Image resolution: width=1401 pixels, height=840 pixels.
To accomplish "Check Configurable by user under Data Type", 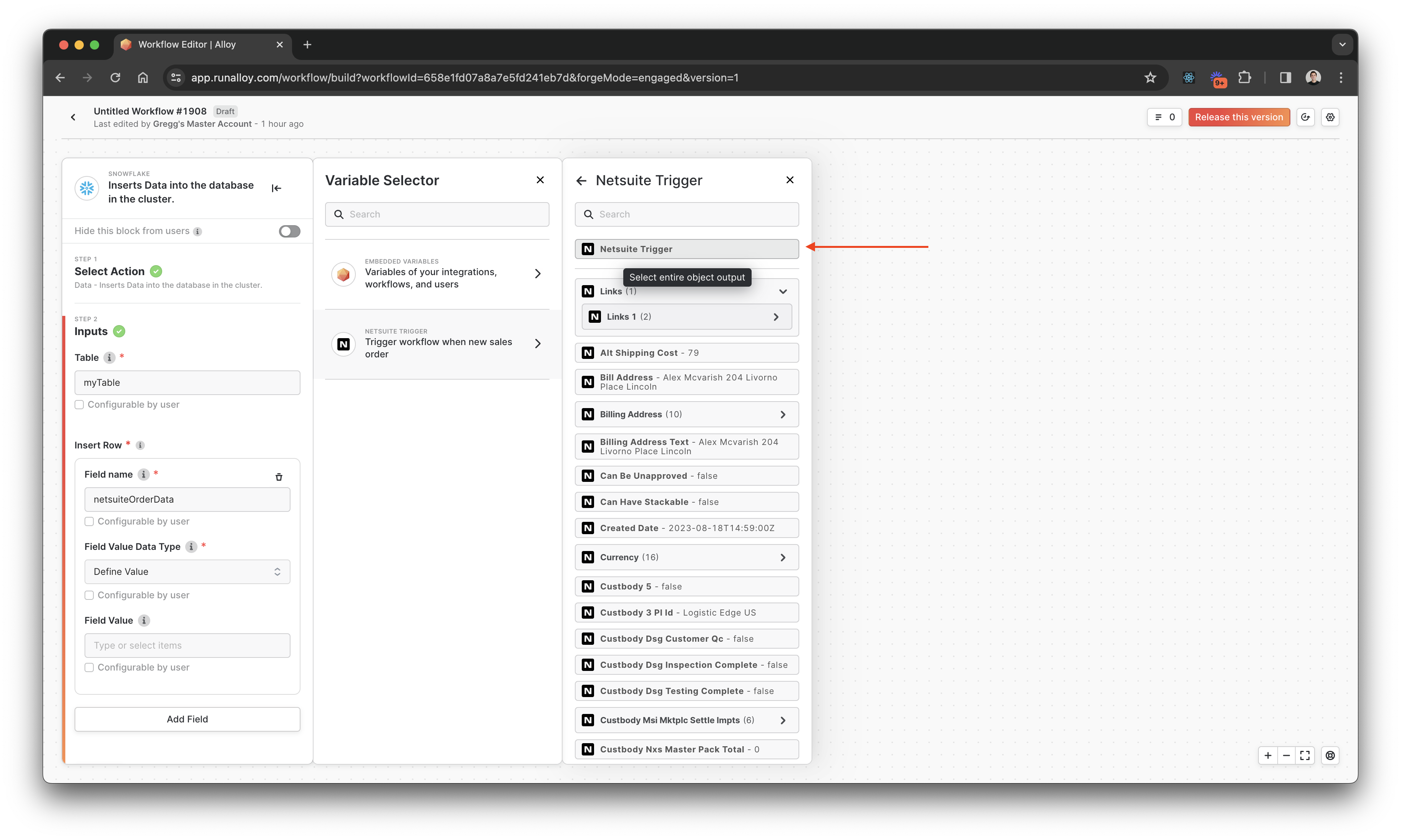I will pyautogui.click(x=89, y=596).
